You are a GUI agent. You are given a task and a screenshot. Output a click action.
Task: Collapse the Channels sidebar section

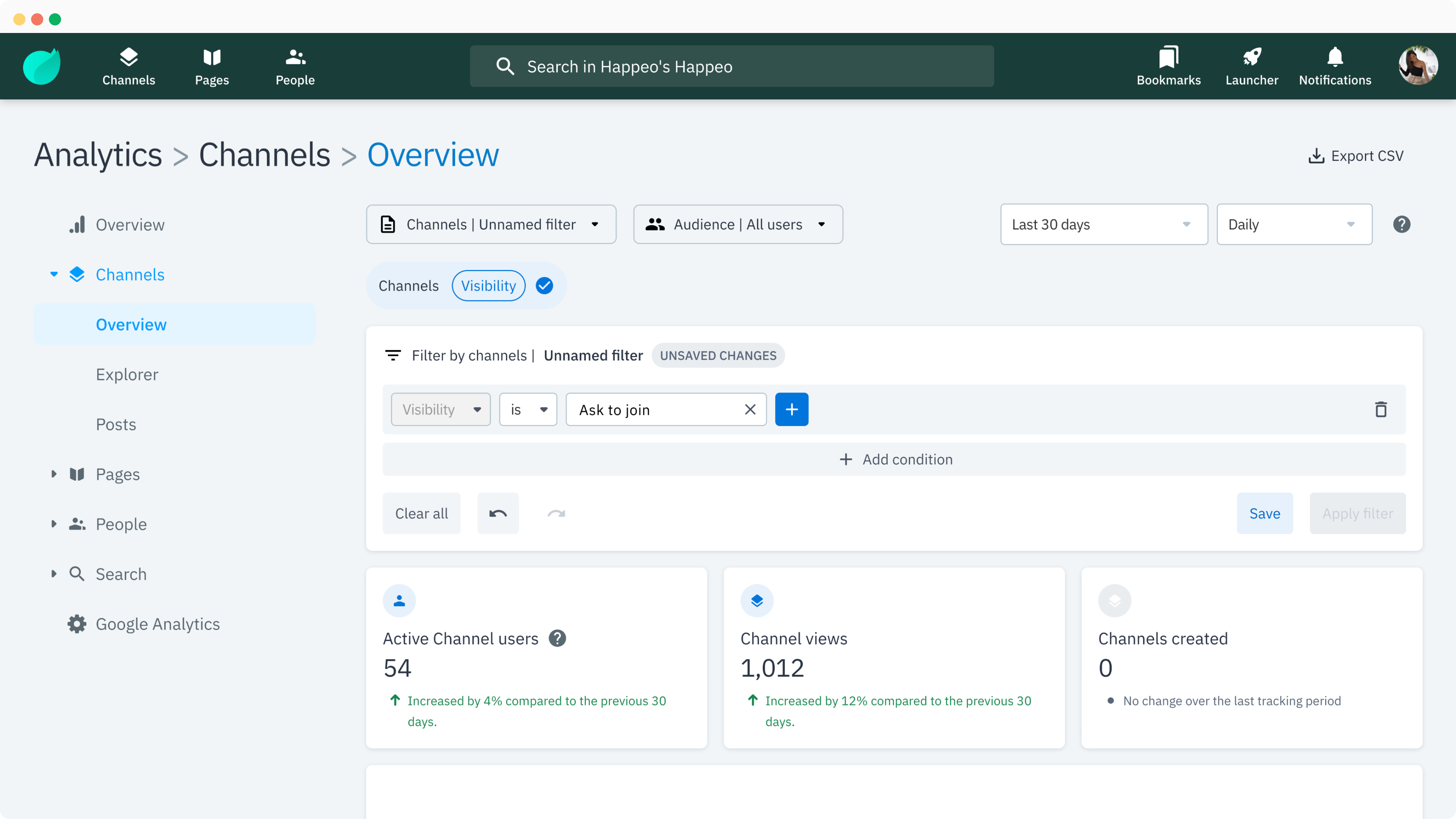click(x=54, y=274)
